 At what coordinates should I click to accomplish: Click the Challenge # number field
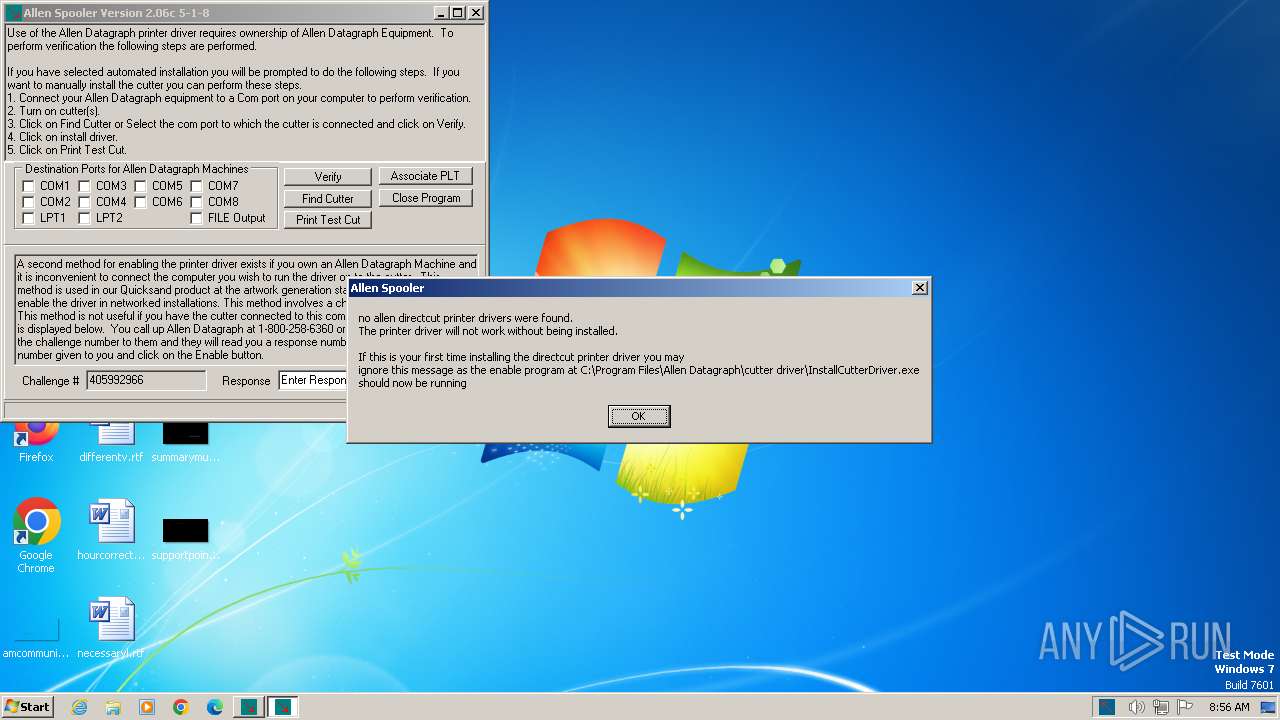click(146, 380)
